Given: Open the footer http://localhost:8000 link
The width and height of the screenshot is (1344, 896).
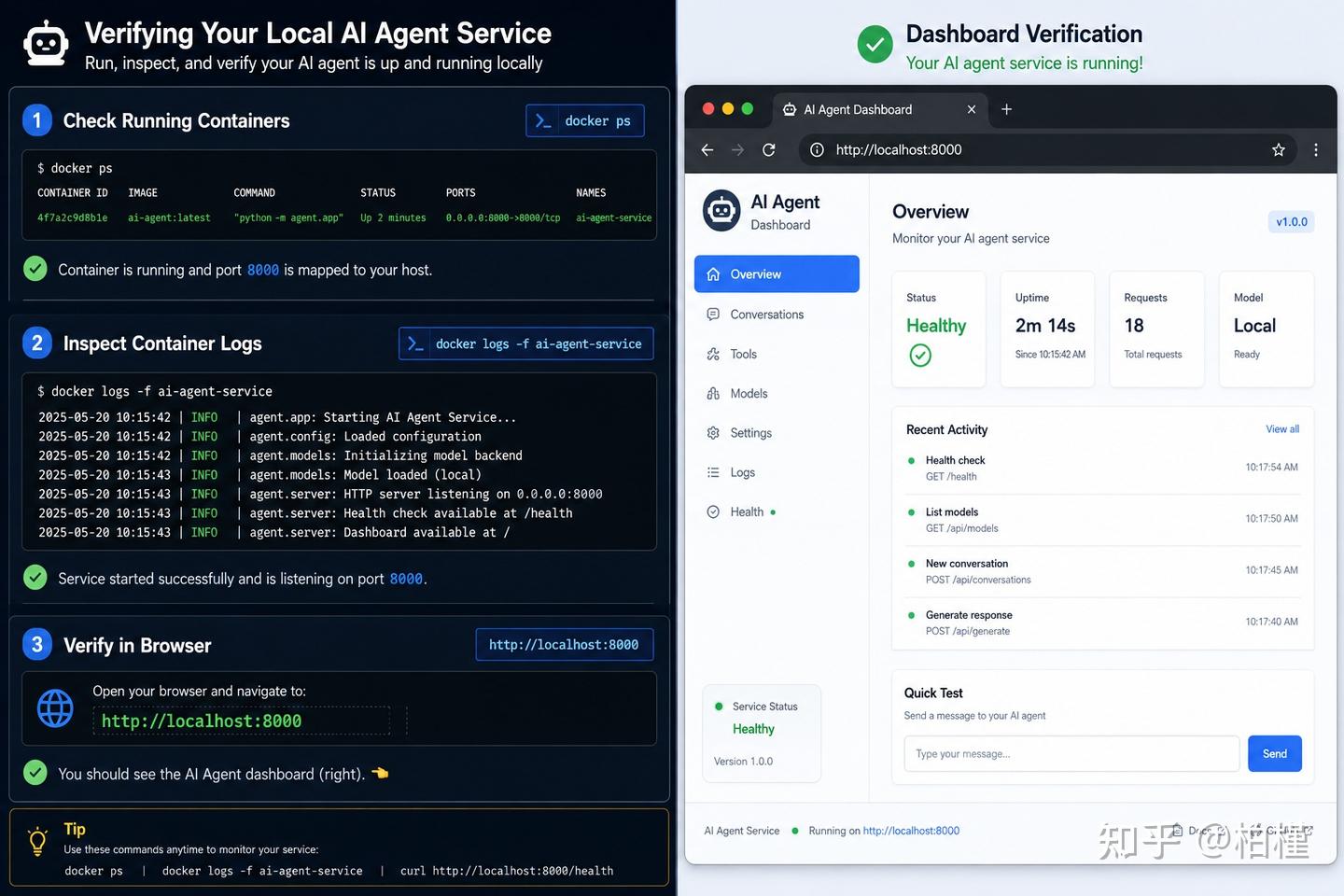Looking at the screenshot, I should 911,831.
